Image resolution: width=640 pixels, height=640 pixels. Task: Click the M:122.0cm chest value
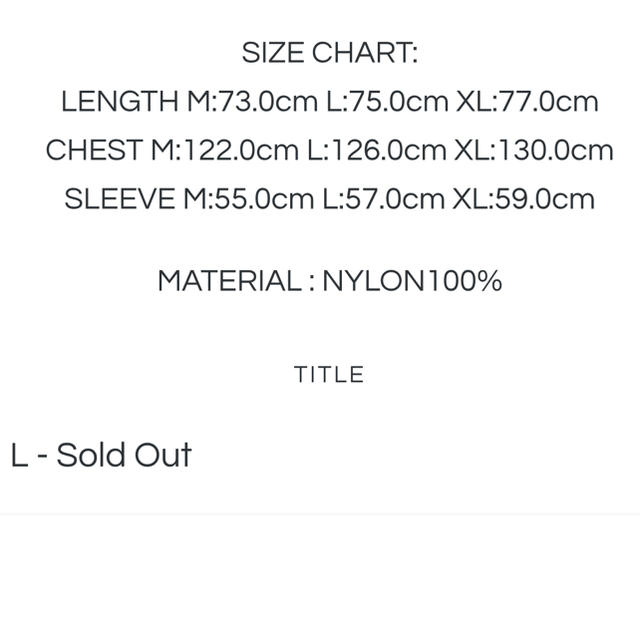(x=225, y=150)
